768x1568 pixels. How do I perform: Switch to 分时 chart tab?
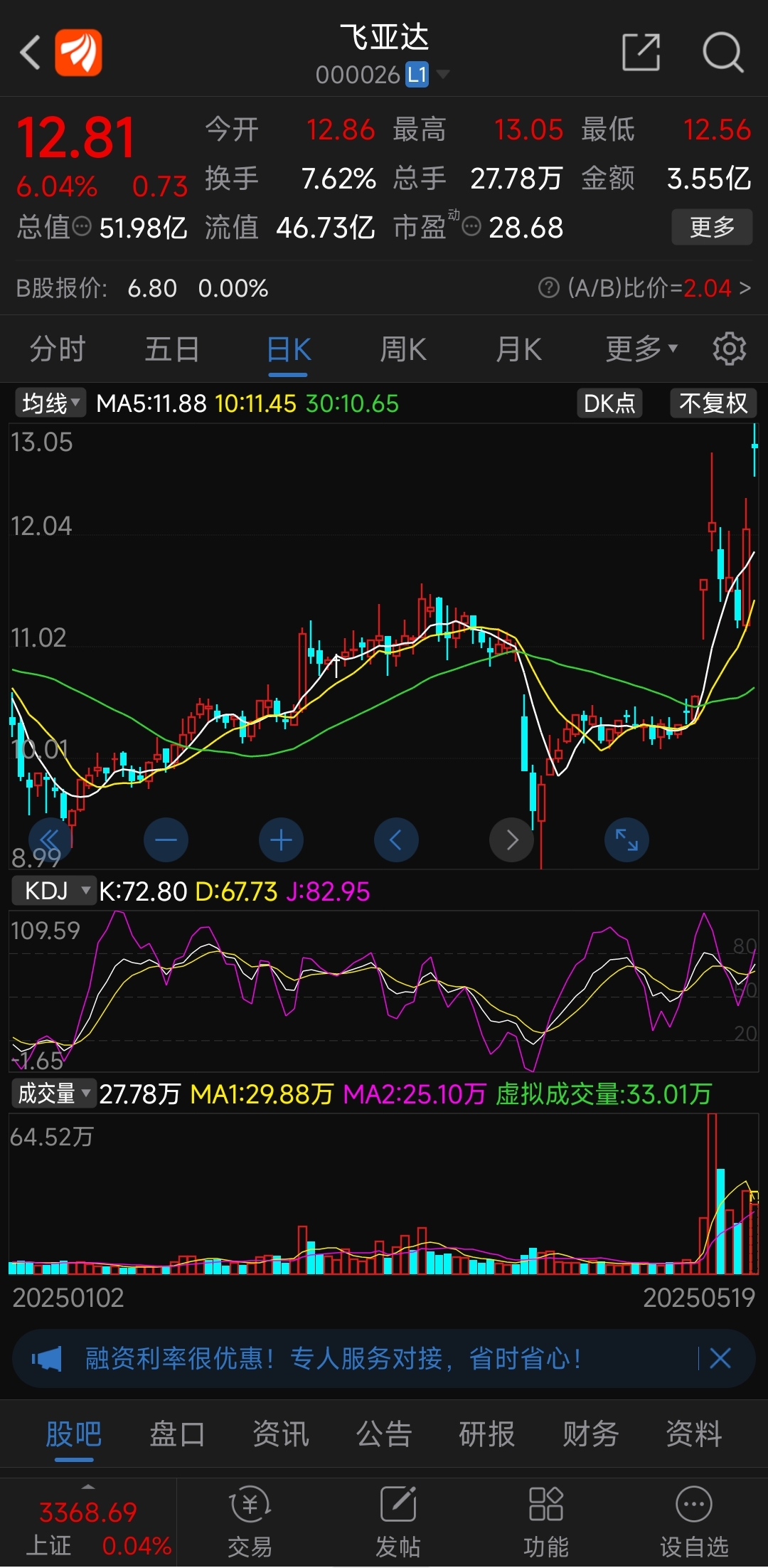coord(58,349)
